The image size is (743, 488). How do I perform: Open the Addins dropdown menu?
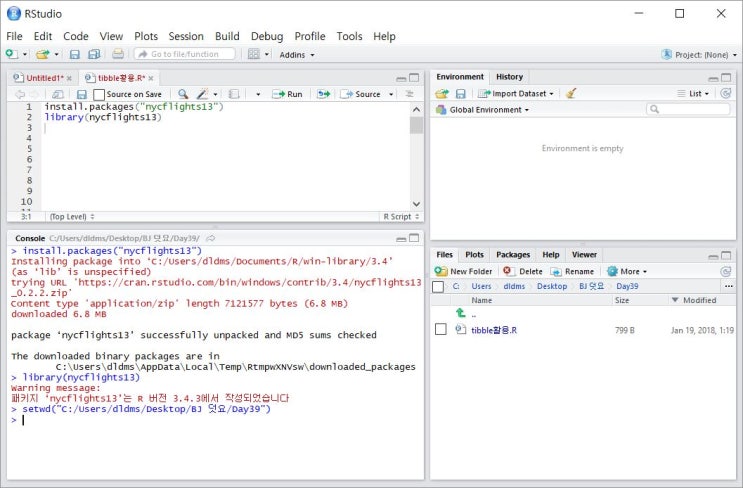pyautogui.click(x=297, y=55)
